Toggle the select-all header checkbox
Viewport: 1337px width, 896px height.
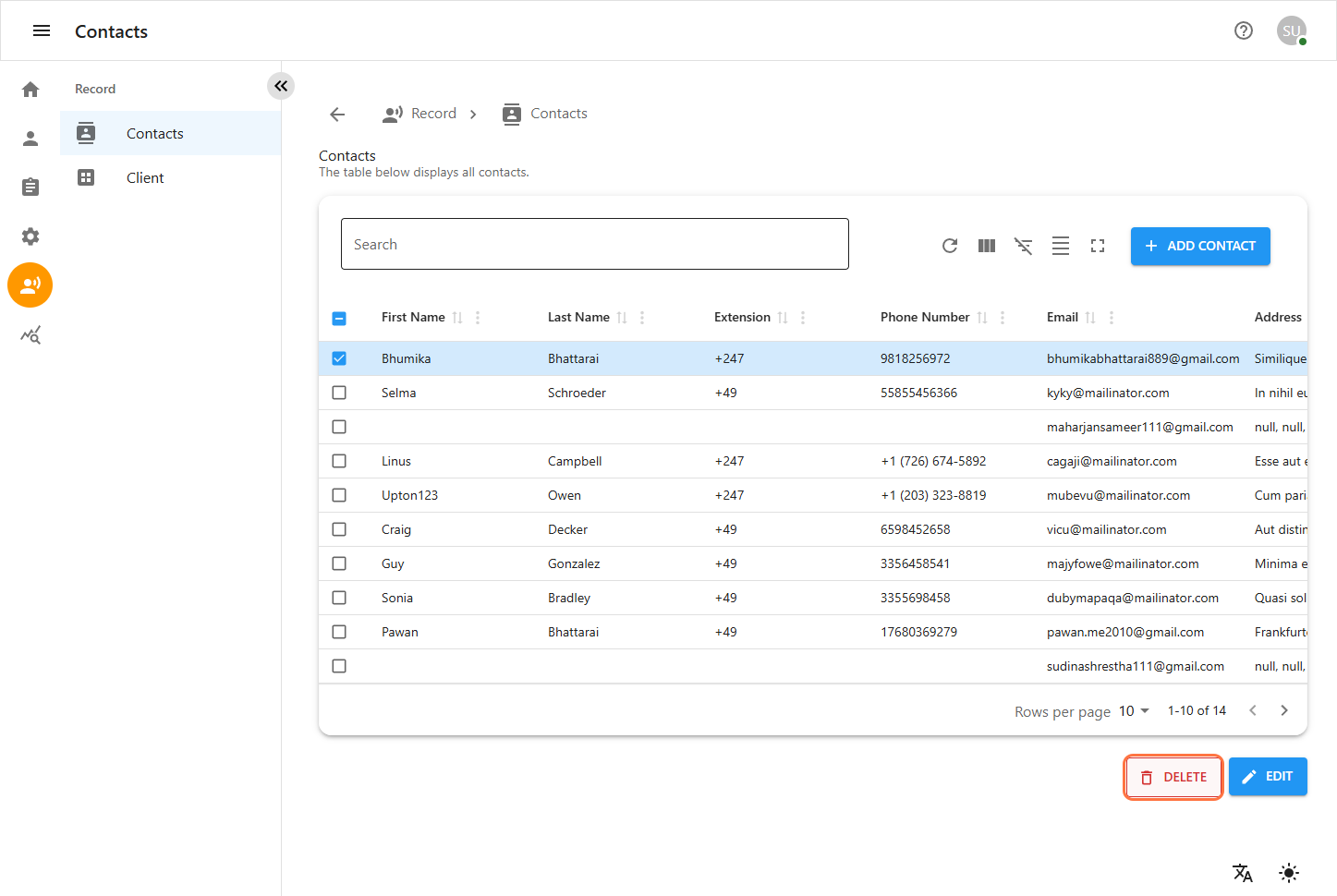coord(339,318)
